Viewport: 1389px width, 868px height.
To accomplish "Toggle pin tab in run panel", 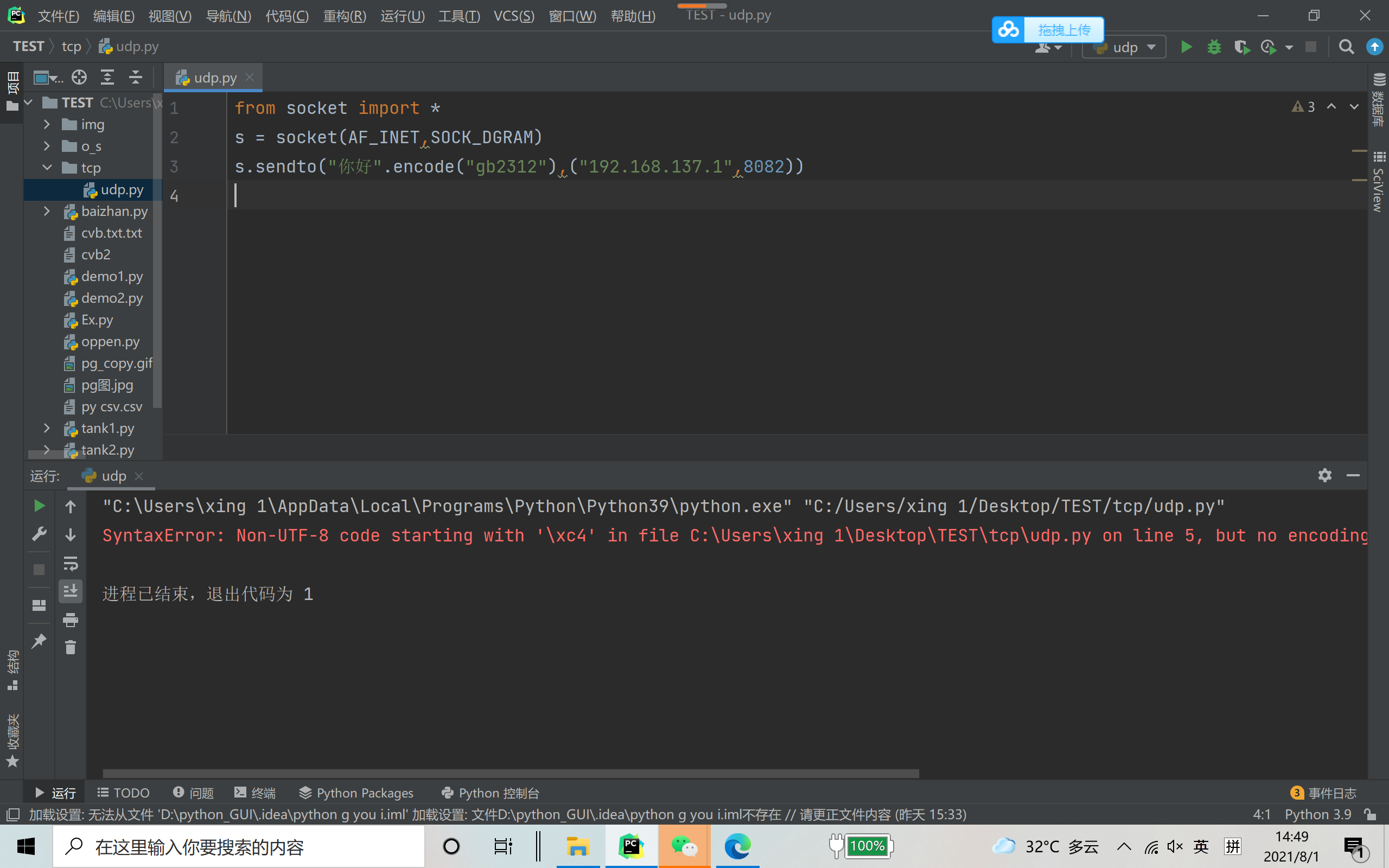I will (39, 641).
